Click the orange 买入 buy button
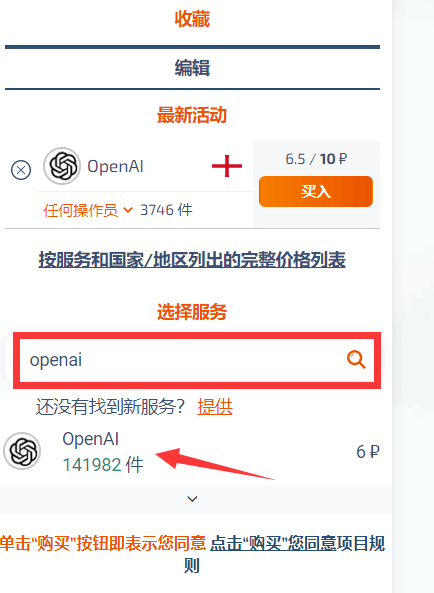The width and height of the screenshot is (434, 593). pyautogui.click(x=316, y=191)
